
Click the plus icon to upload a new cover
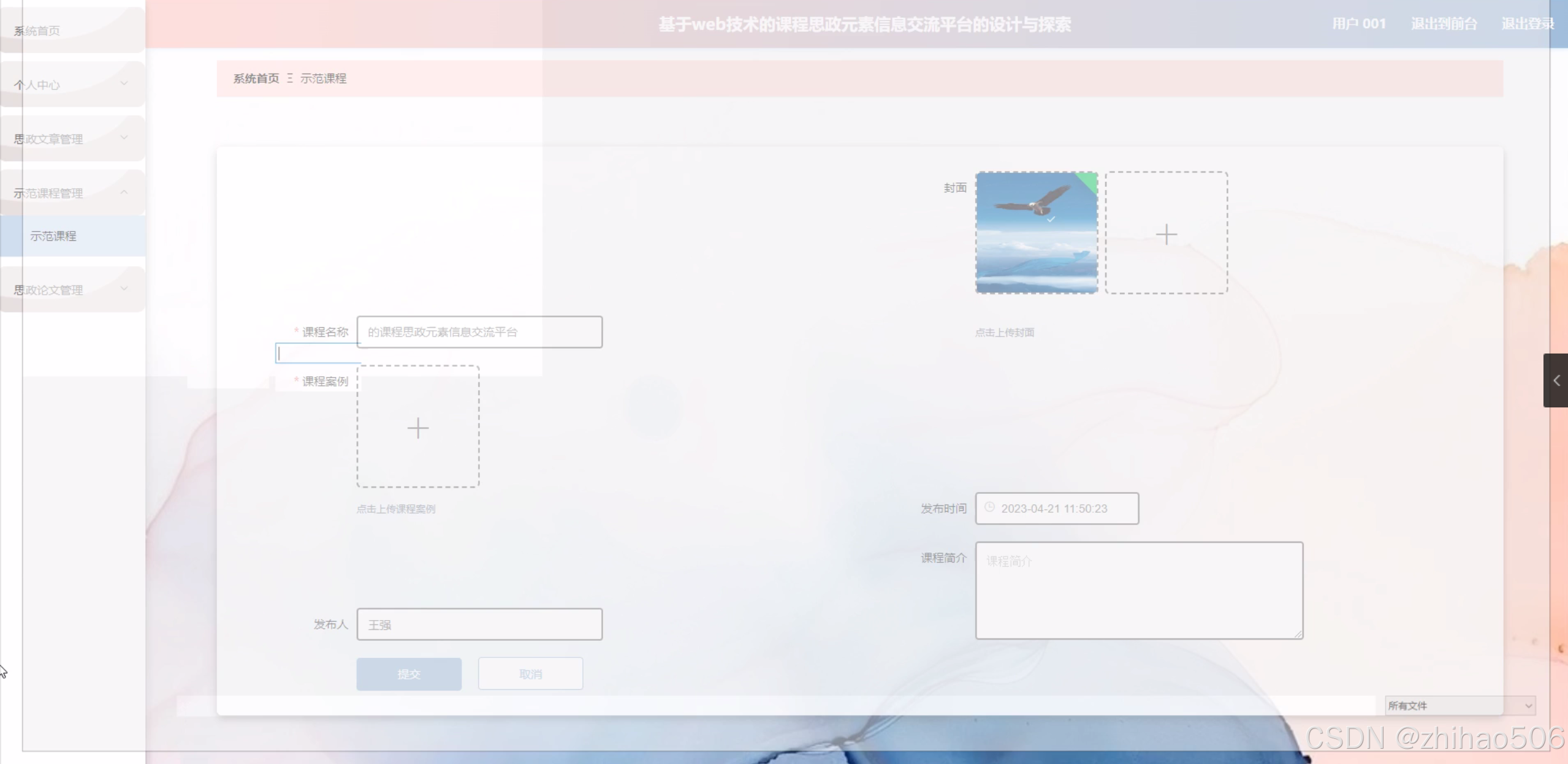point(1166,233)
